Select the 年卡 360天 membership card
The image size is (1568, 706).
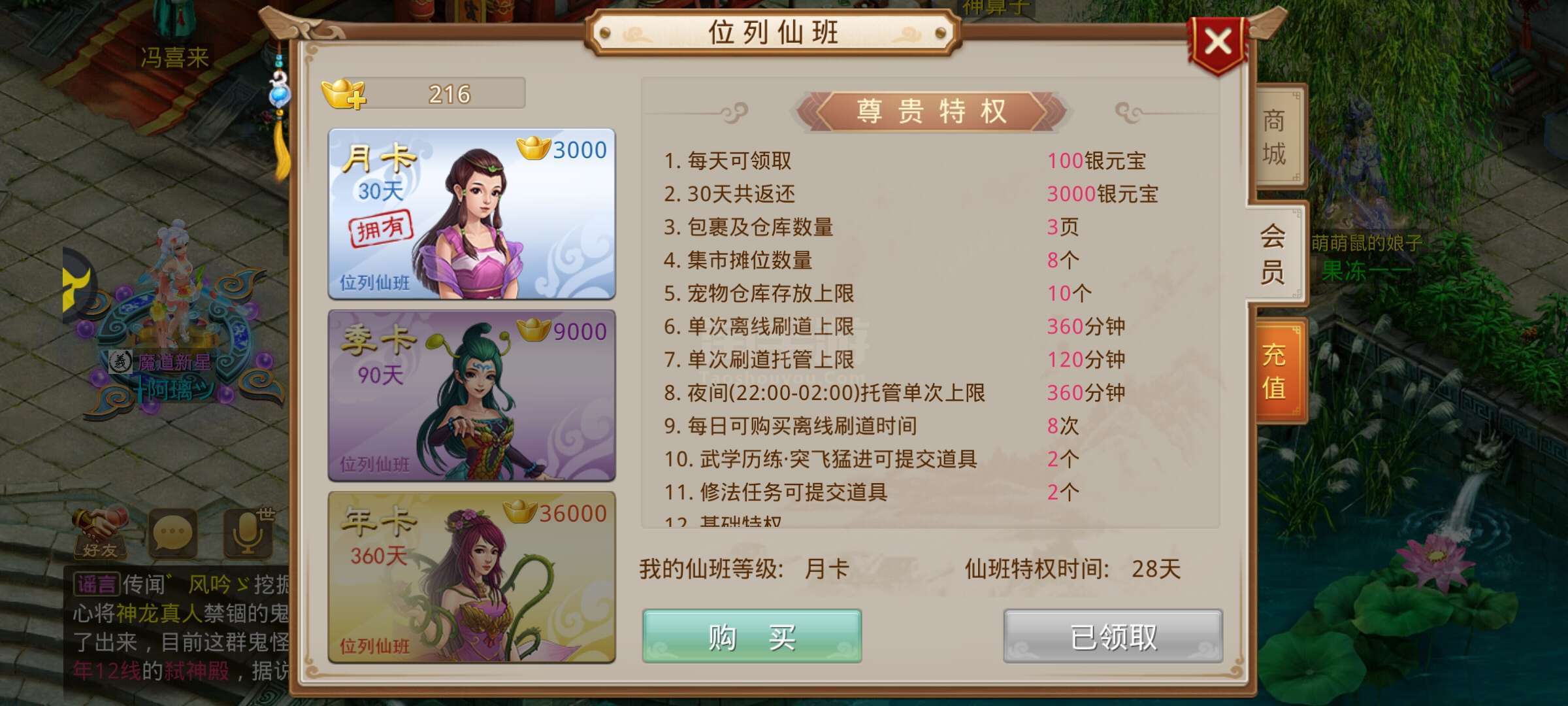point(472,577)
